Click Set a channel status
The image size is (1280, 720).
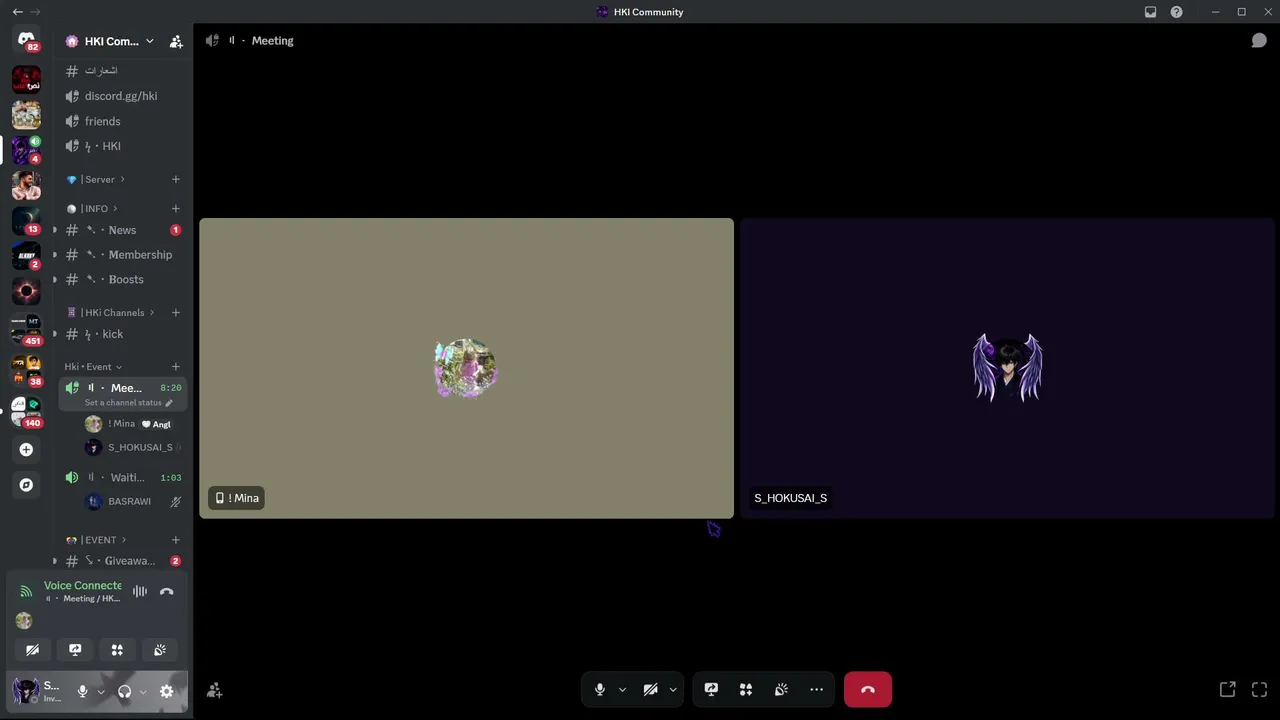pyautogui.click(x=123, y=403)
